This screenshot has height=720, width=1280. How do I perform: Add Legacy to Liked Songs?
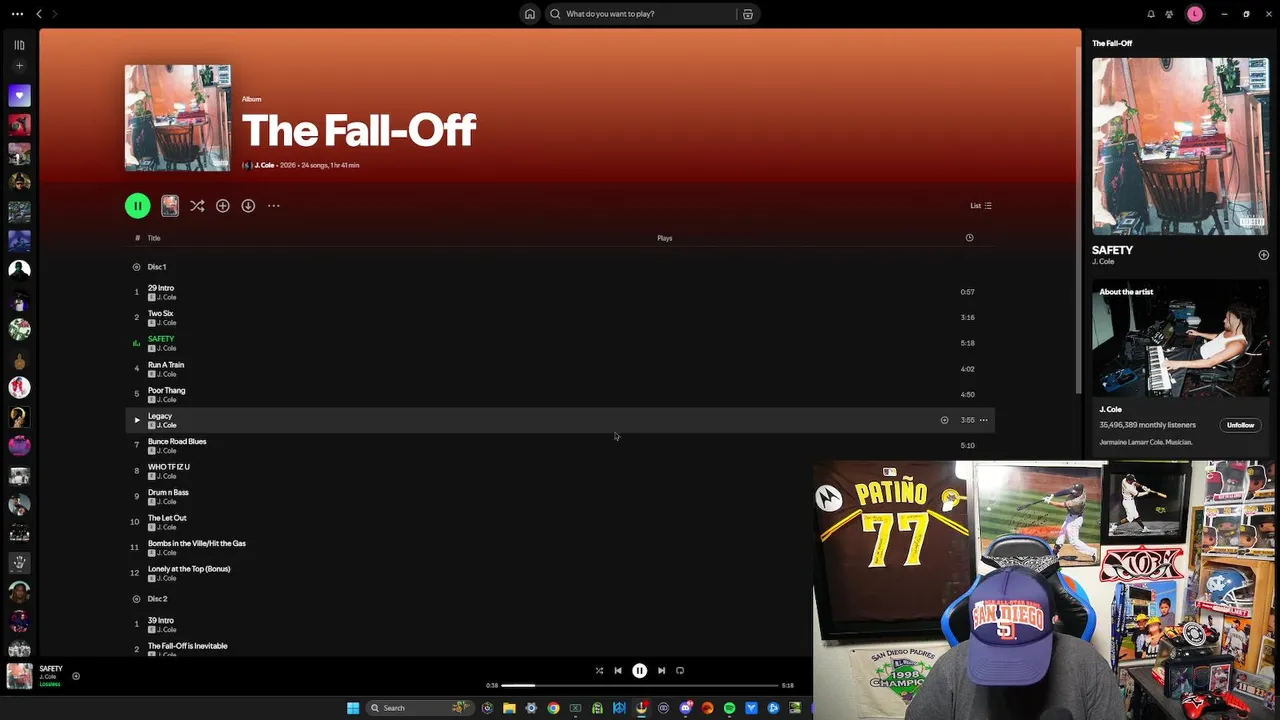coord(944,420)
